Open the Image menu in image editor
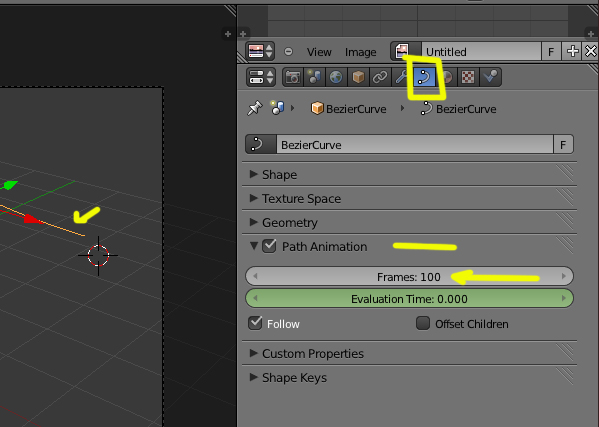599x427 pixels. pos(360,52)
